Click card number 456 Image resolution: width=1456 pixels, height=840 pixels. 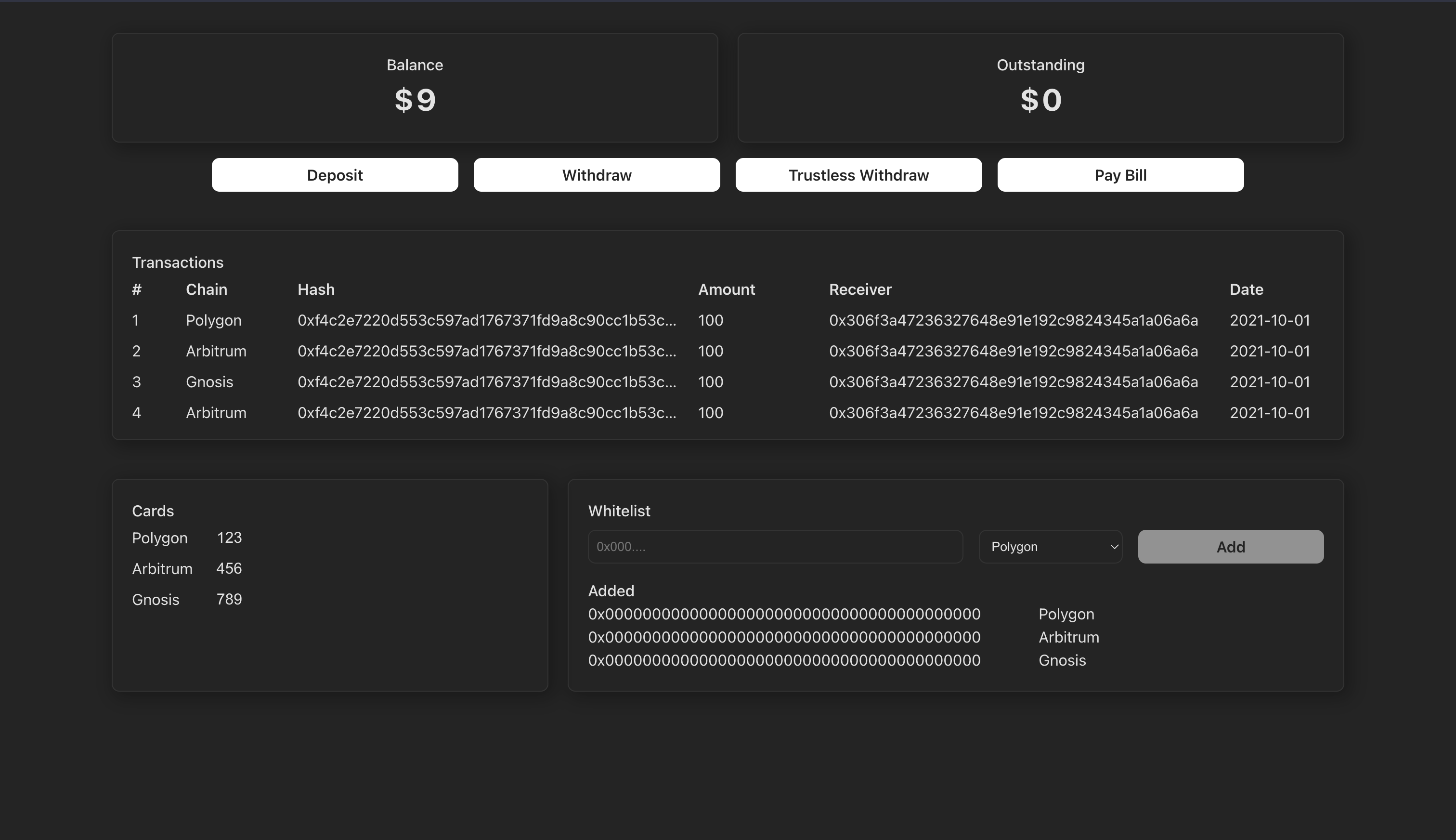229,568
